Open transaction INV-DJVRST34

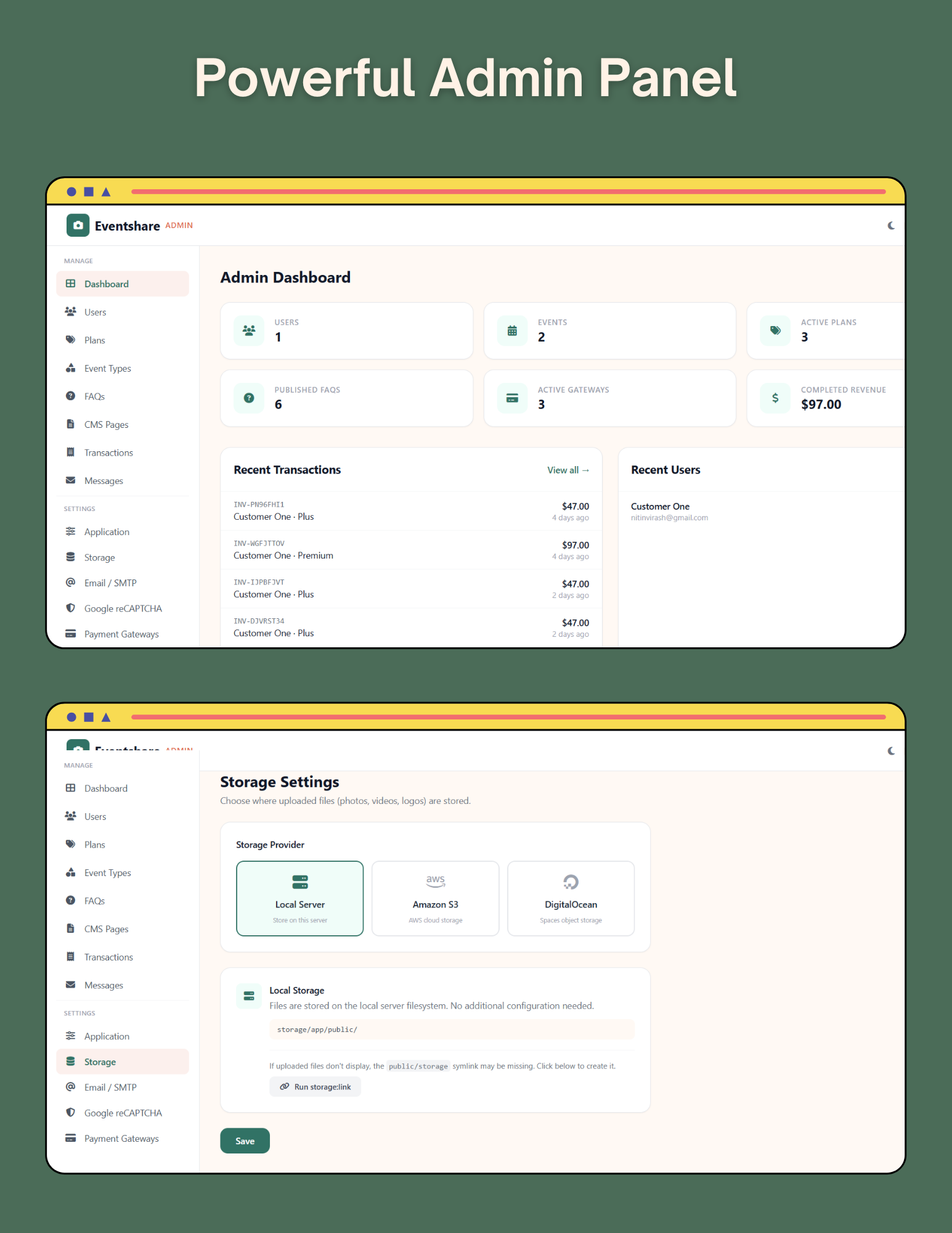[x=411, y=628]
